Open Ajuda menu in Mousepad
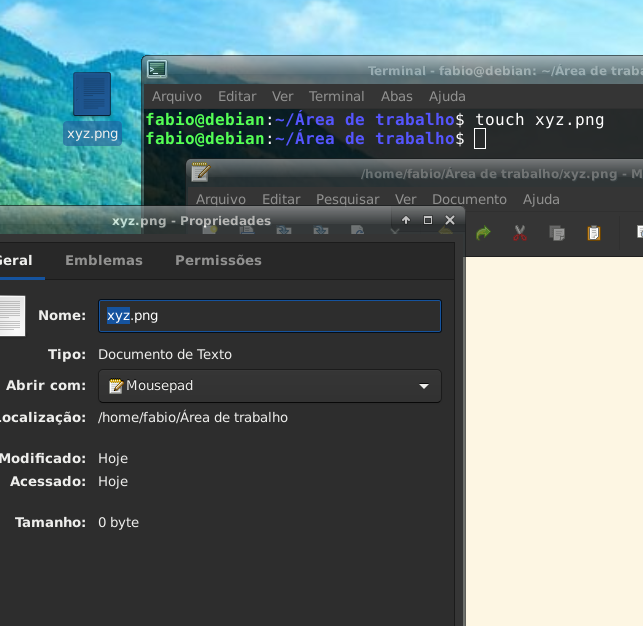This screenshot has height=626, width=643. pos(541,199)
